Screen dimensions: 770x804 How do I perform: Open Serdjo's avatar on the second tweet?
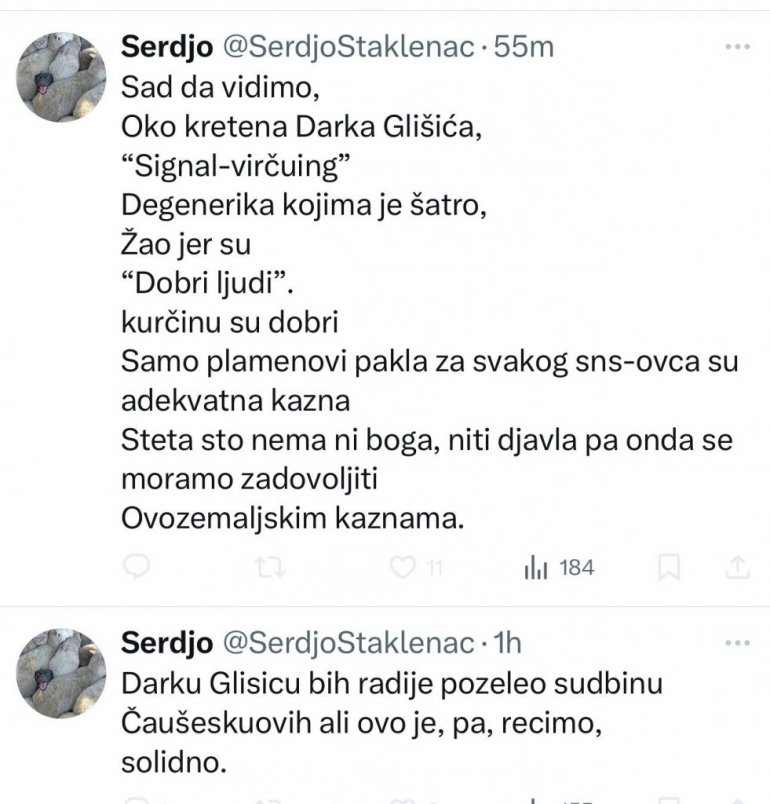pos(62,672)
